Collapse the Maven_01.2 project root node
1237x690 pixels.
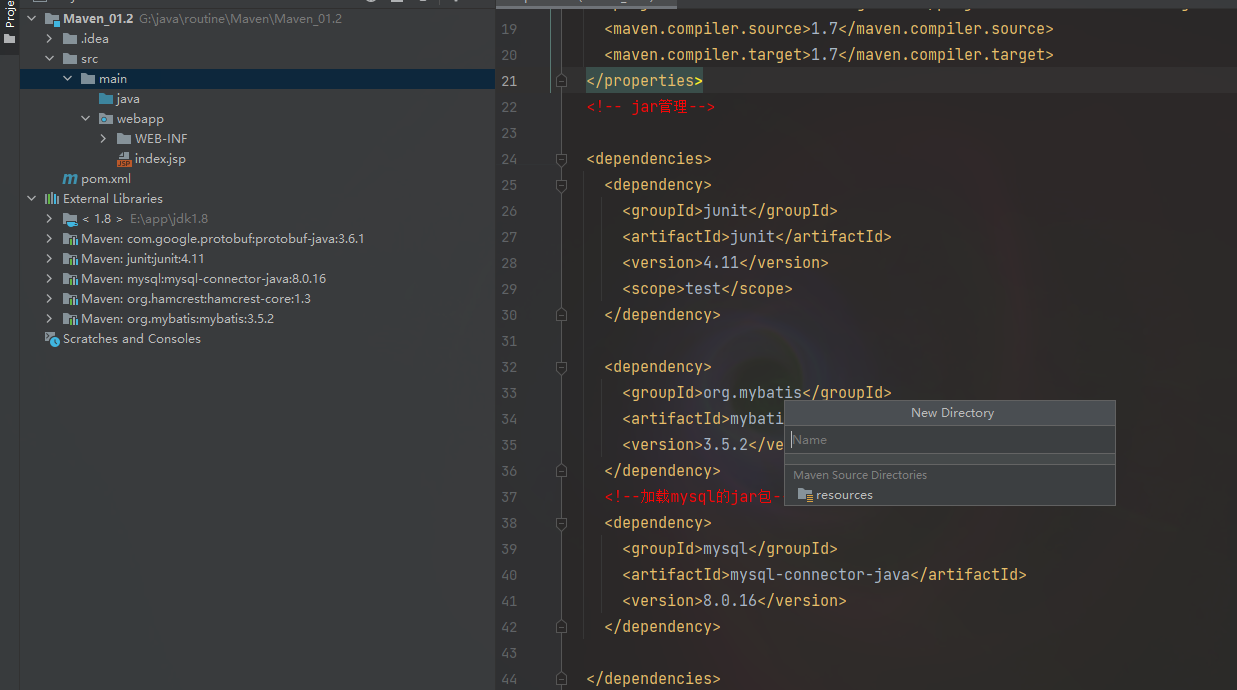(x=32, y=19)
